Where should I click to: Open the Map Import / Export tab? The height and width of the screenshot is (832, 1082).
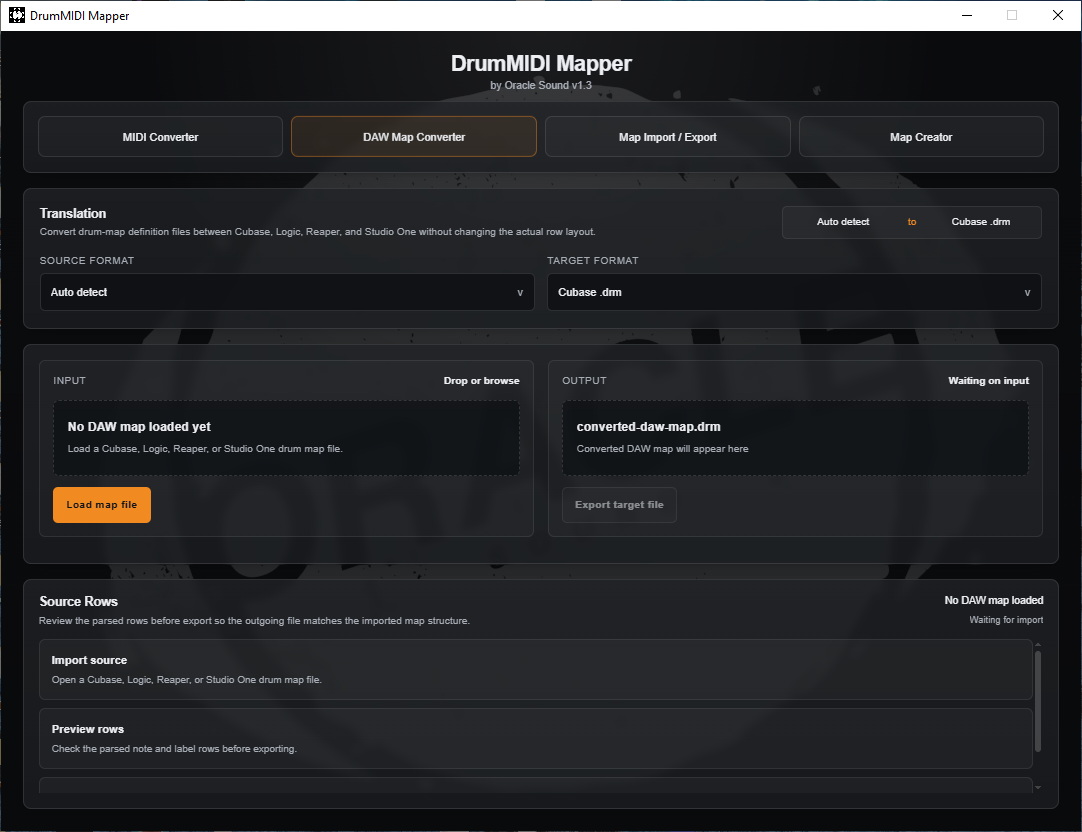(667, 137)
